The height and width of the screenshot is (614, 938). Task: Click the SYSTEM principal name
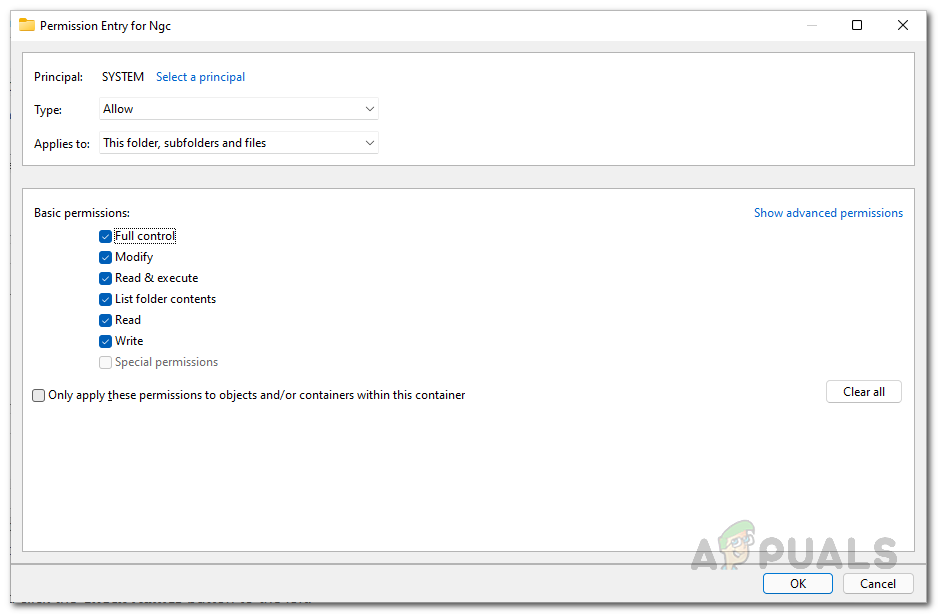(x=123, y=77)
